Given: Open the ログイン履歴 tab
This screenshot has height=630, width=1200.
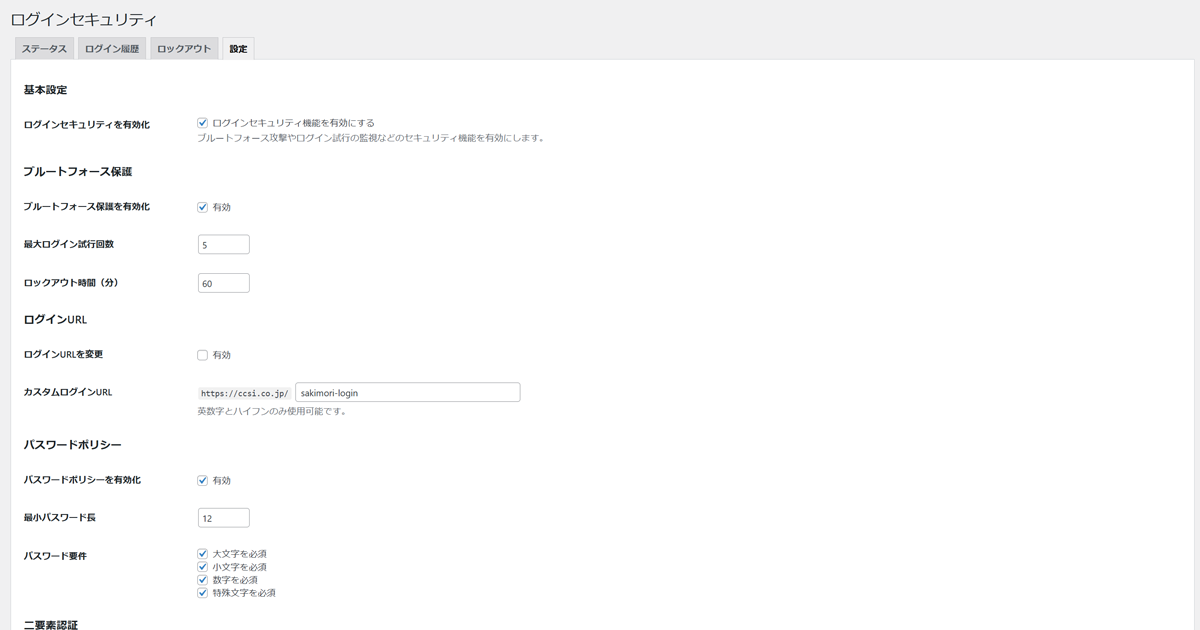Looking at the screenshot, I should click(112, 49).
